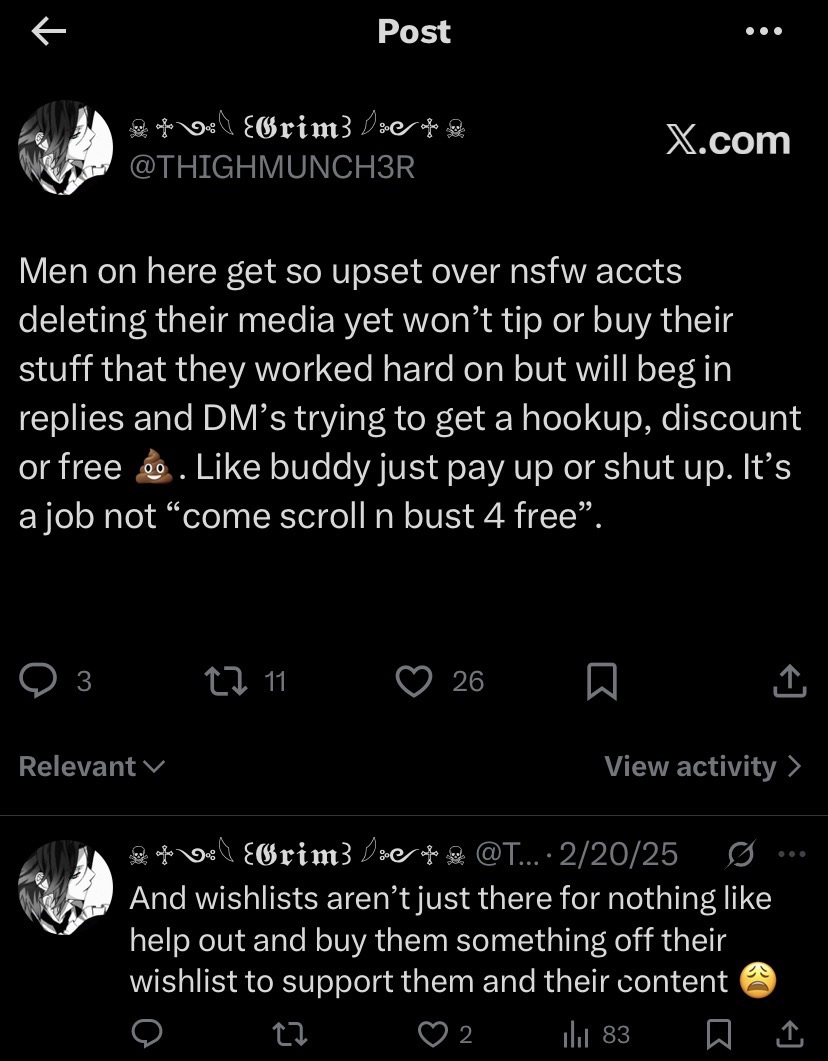Bookmark the main post

601,682
